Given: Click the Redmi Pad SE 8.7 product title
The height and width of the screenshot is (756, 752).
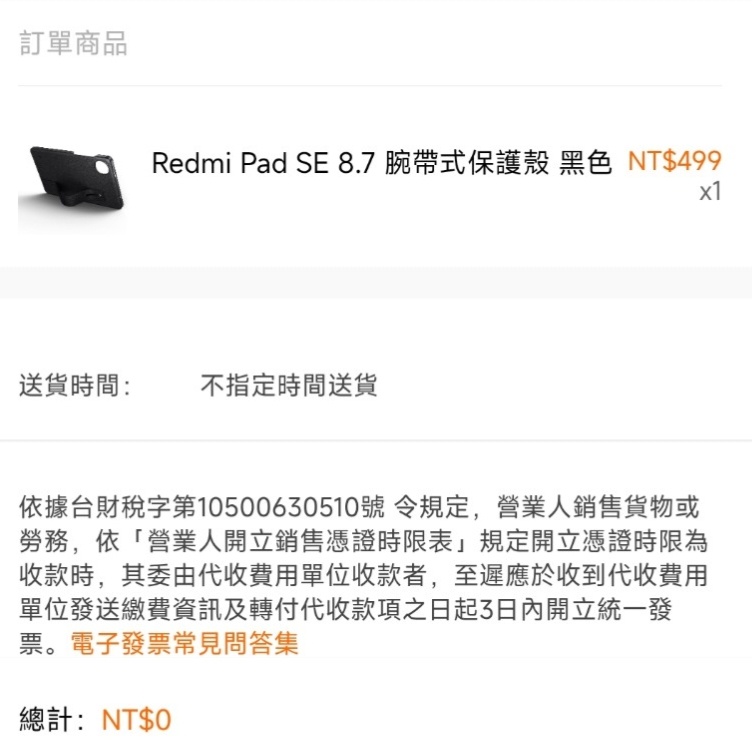Looking at the screenshot, I should click(x=381, y=162).
